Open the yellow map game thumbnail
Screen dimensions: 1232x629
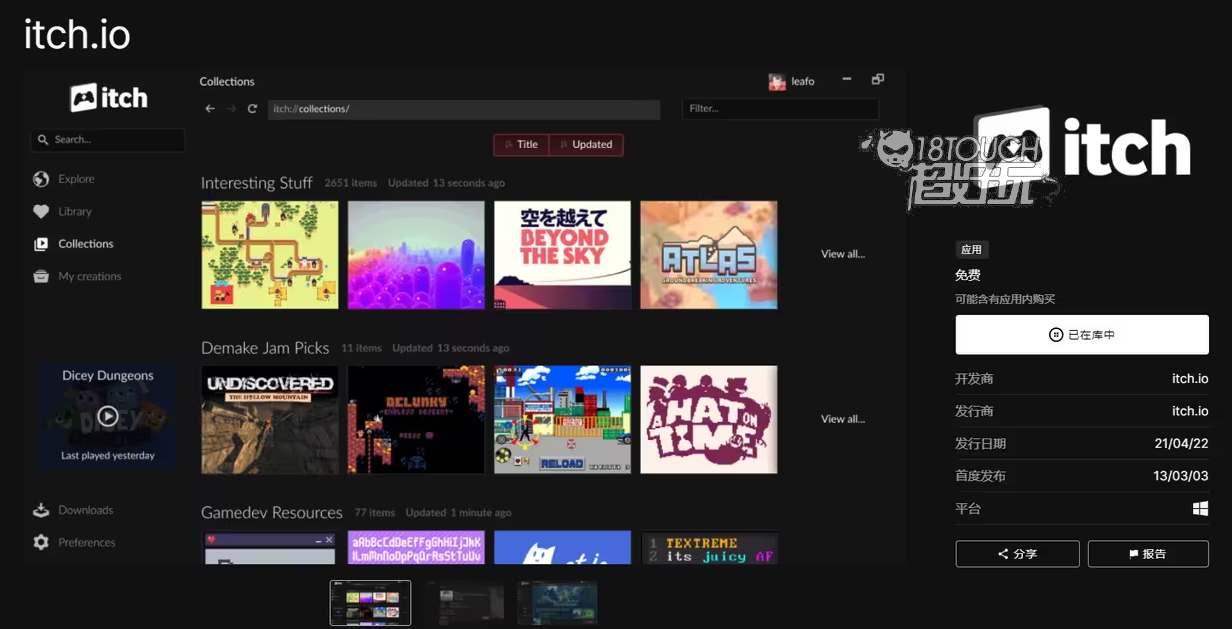[x=270, y=255]
